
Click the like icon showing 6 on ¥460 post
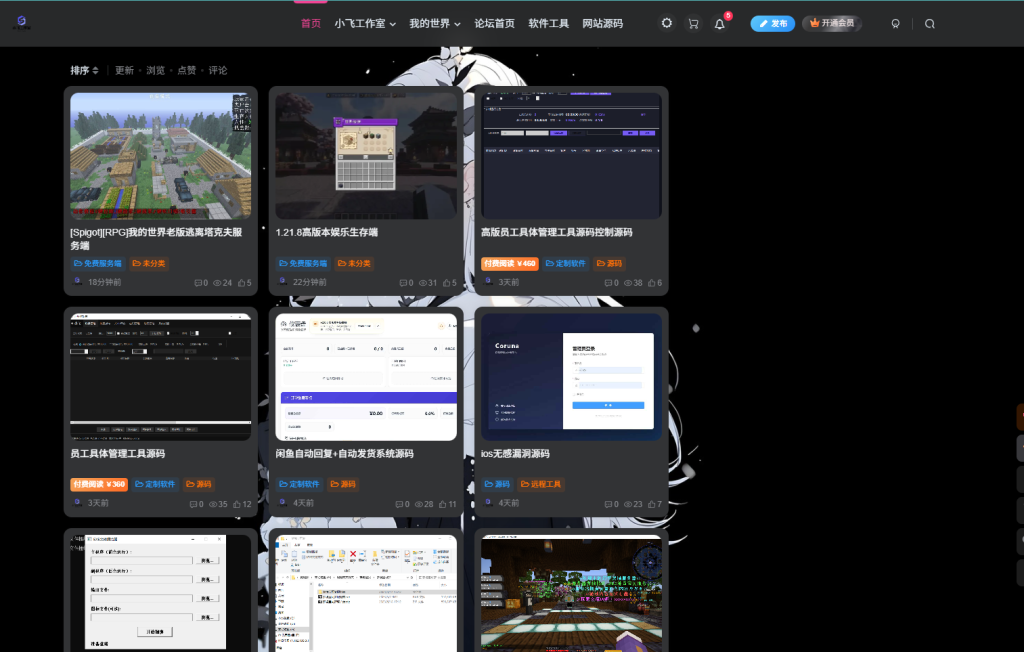[652, 283]
